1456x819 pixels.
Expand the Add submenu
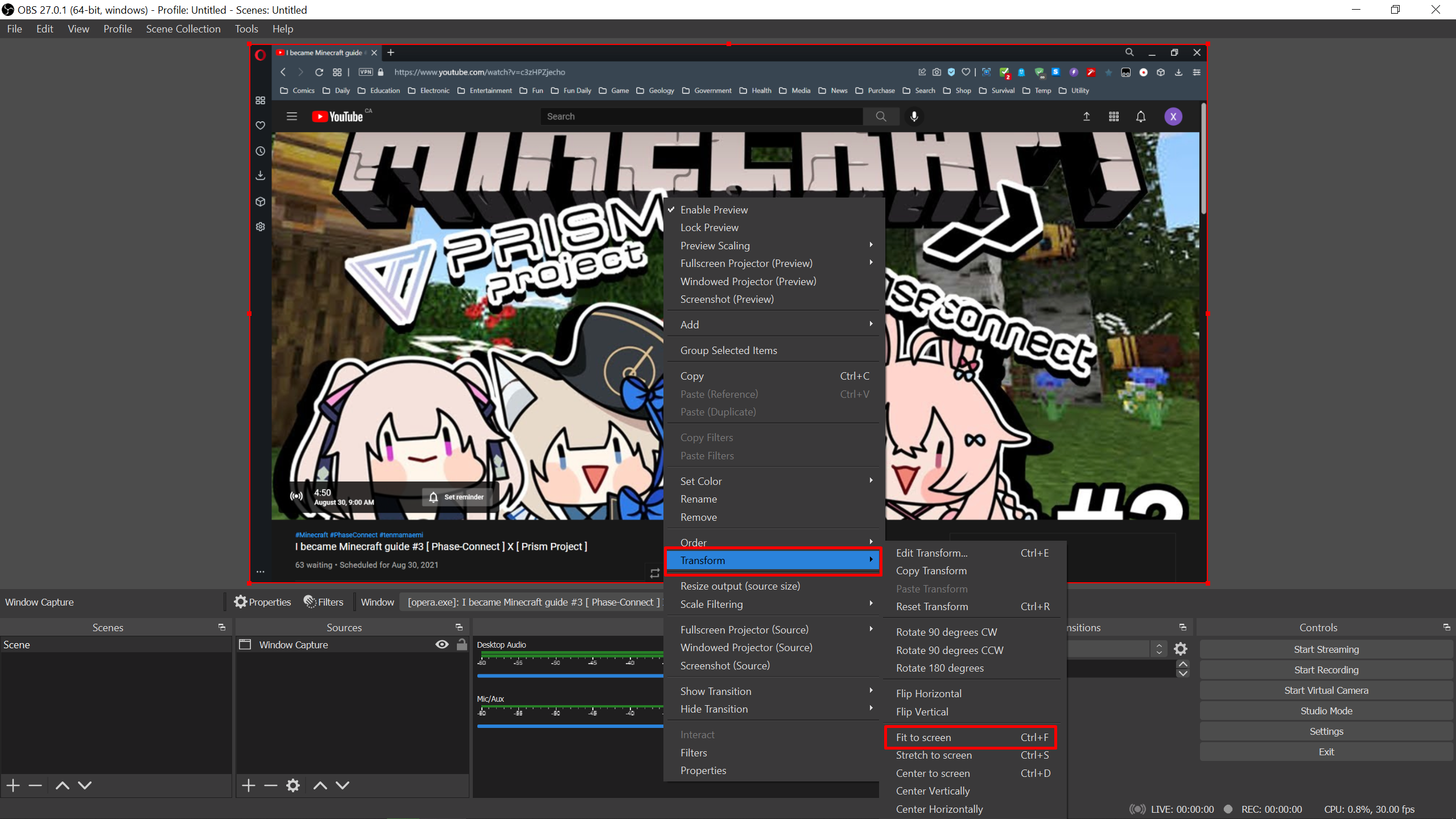point(773,324)
